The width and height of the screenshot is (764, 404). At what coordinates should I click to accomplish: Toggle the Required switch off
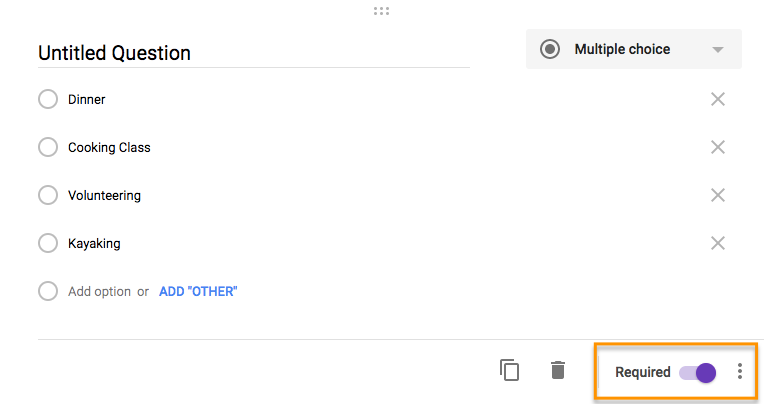[x=698, y=372]
